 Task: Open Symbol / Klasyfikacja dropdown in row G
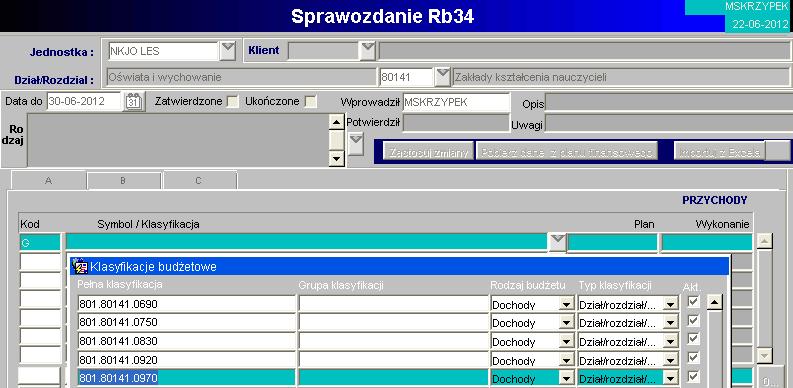(557, 243)
